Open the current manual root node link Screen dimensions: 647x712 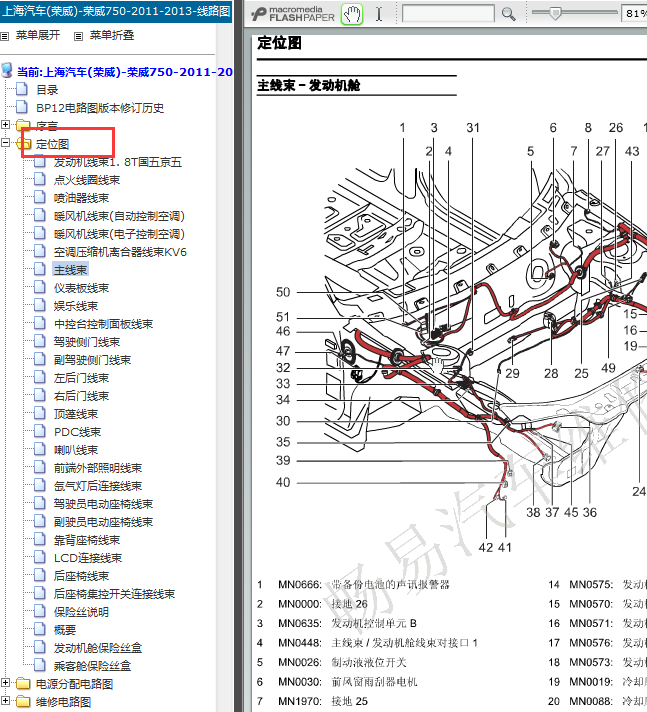tap(125, 72)
